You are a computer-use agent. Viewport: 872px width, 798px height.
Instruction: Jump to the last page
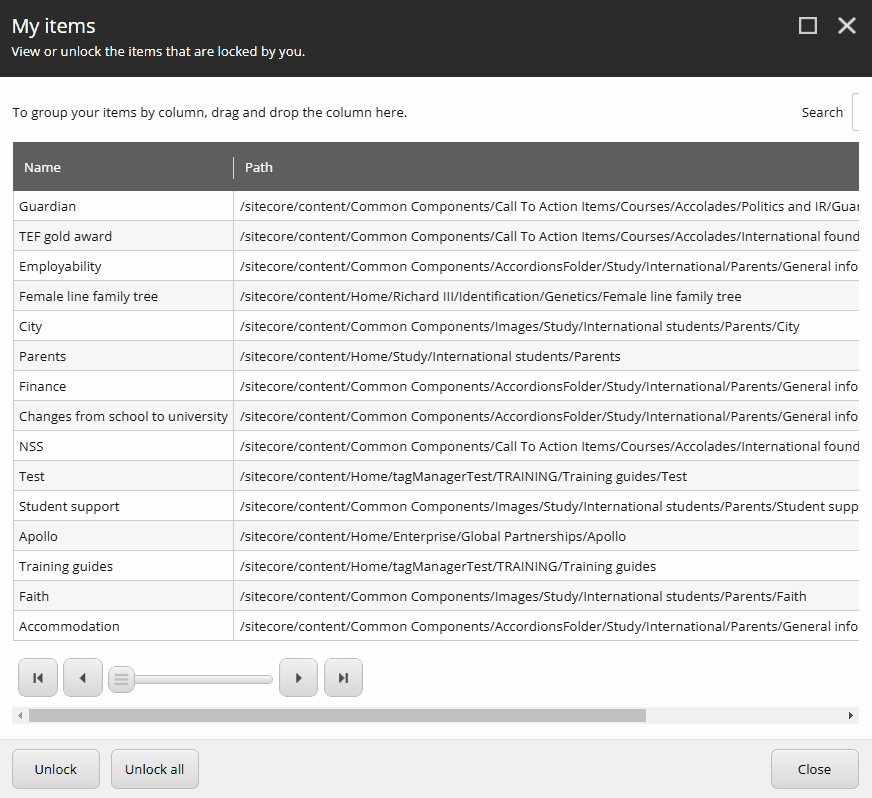(x=343, y=677)
